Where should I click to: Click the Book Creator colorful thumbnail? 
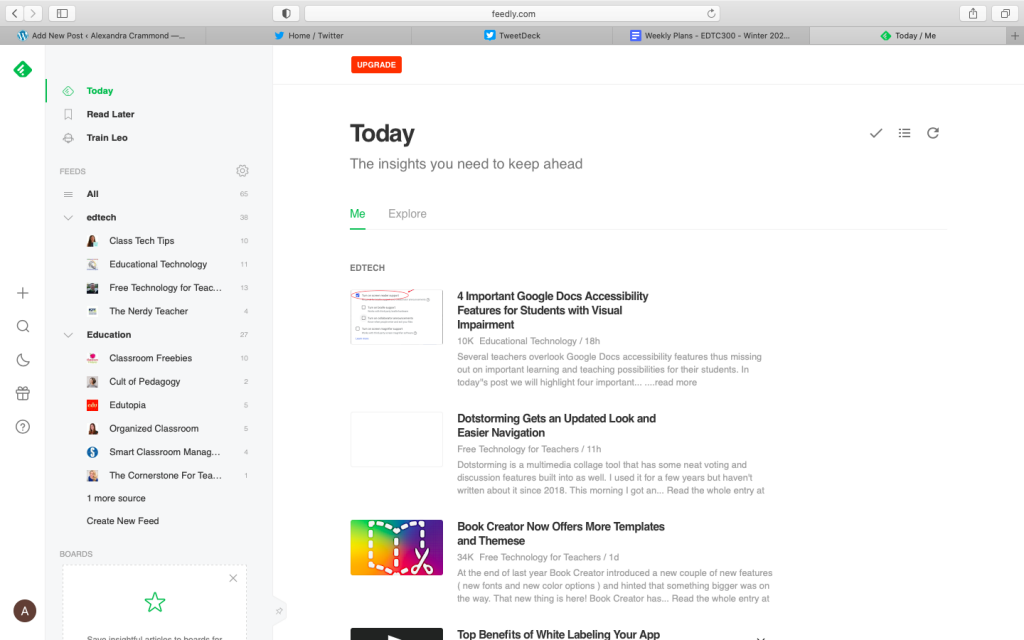pos(396,547)
